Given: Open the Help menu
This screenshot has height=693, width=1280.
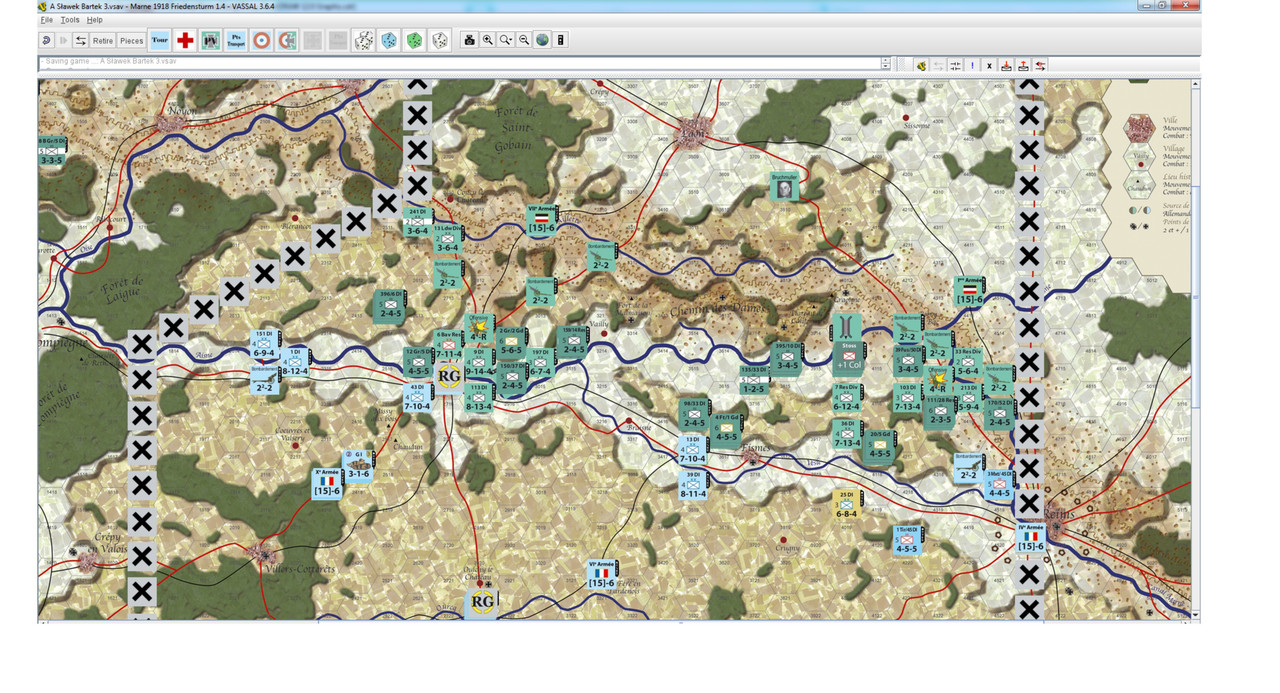Looking at the screenshot, I should coord(94,20).
